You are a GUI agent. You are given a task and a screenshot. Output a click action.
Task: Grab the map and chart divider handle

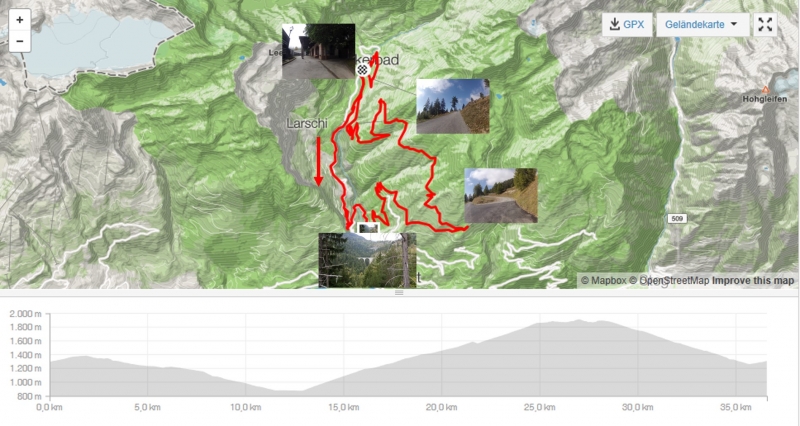click(x=399, y=293)
